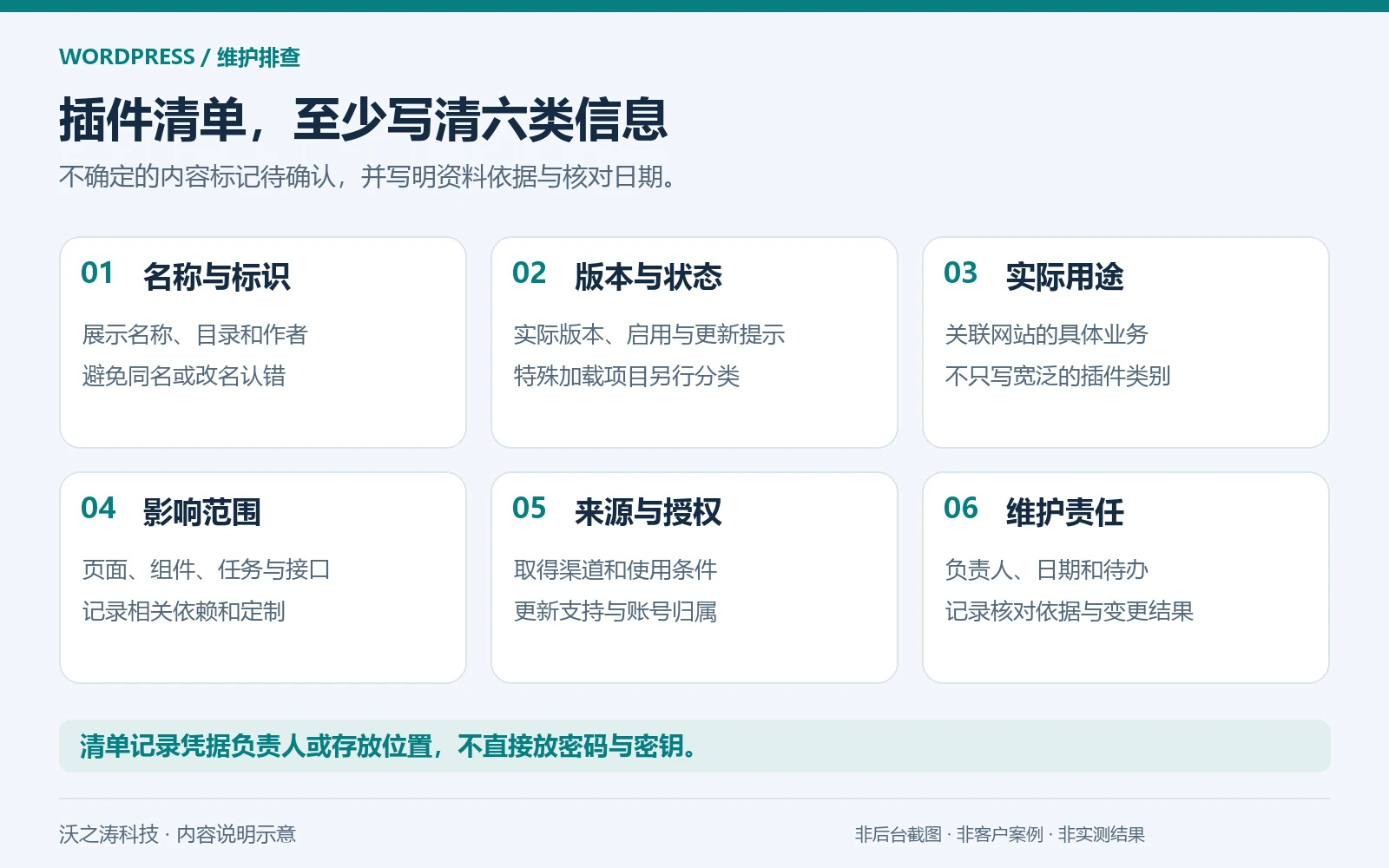Select the card number '01'

97,273
